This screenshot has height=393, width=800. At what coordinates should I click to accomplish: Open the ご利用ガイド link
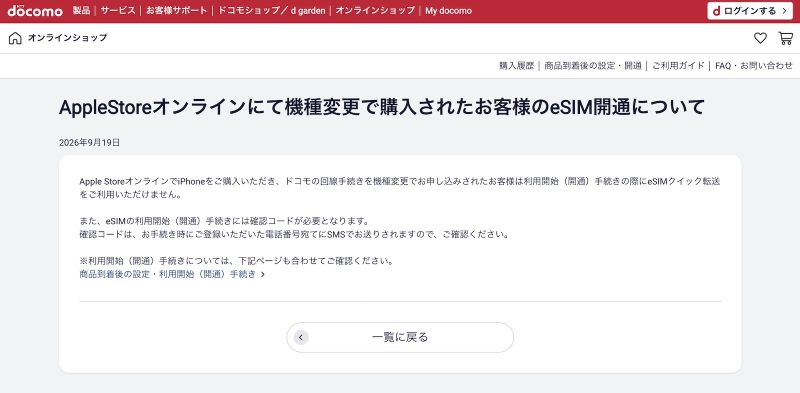tap(678, 66)
